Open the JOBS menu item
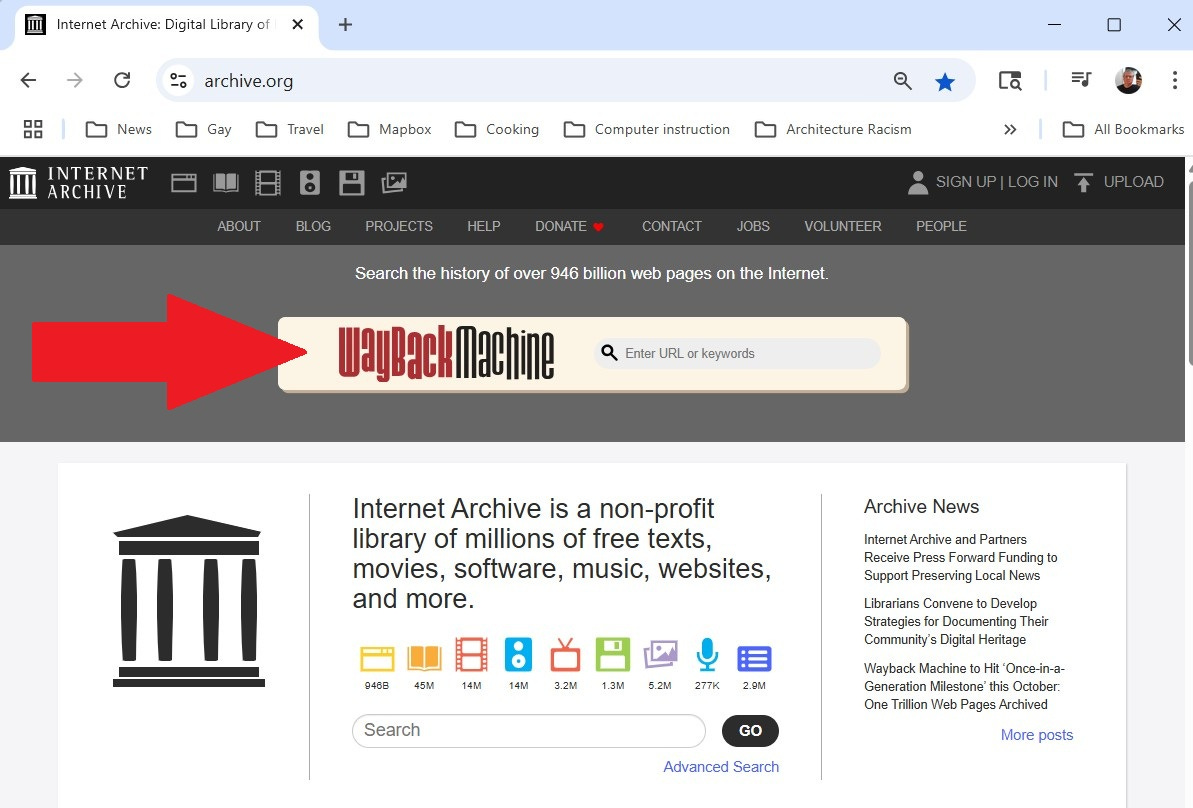This screenshot has height=808, width=1193. click(x=752, y=226)
